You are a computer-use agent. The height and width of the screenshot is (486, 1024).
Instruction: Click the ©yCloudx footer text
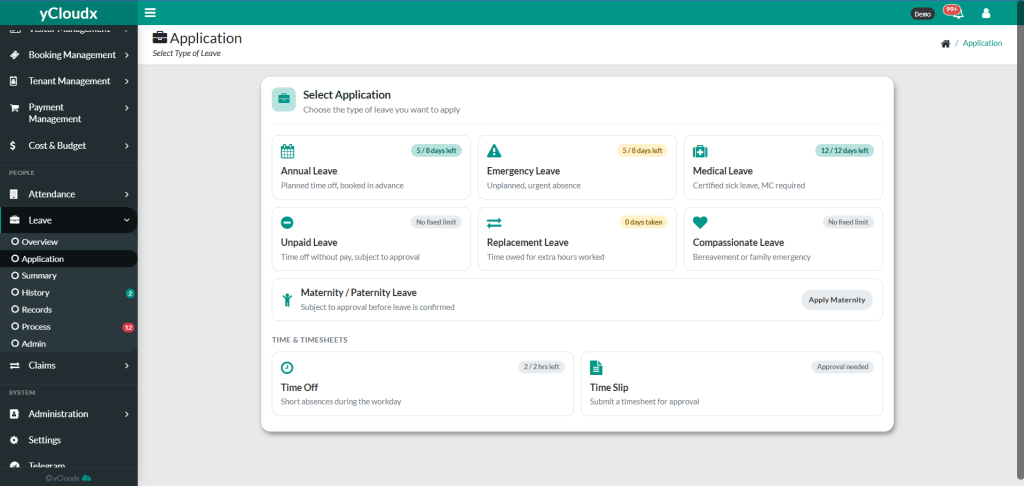(69, 478)
